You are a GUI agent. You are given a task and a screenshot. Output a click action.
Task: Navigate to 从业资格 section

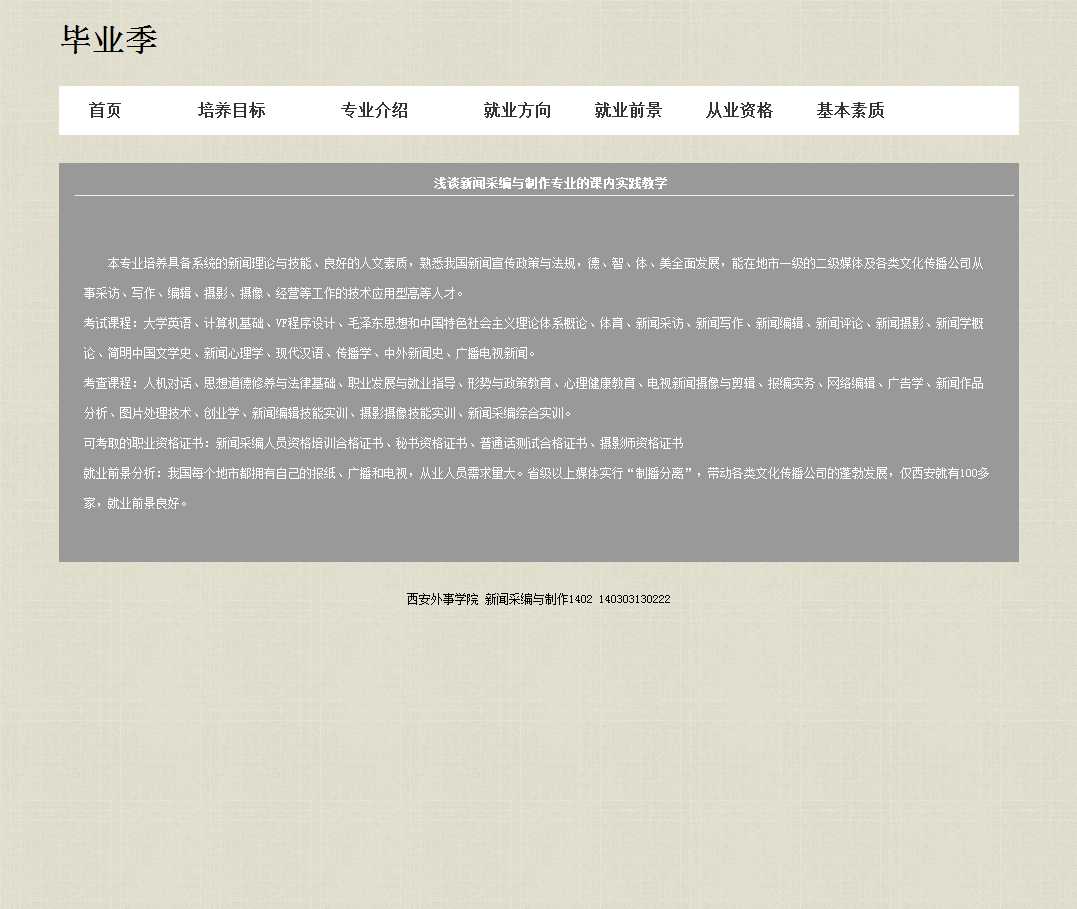tap(739, 111)
